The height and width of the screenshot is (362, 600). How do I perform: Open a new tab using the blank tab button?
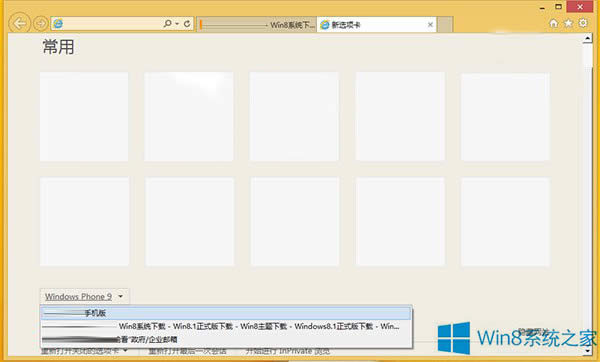point(445,25)
